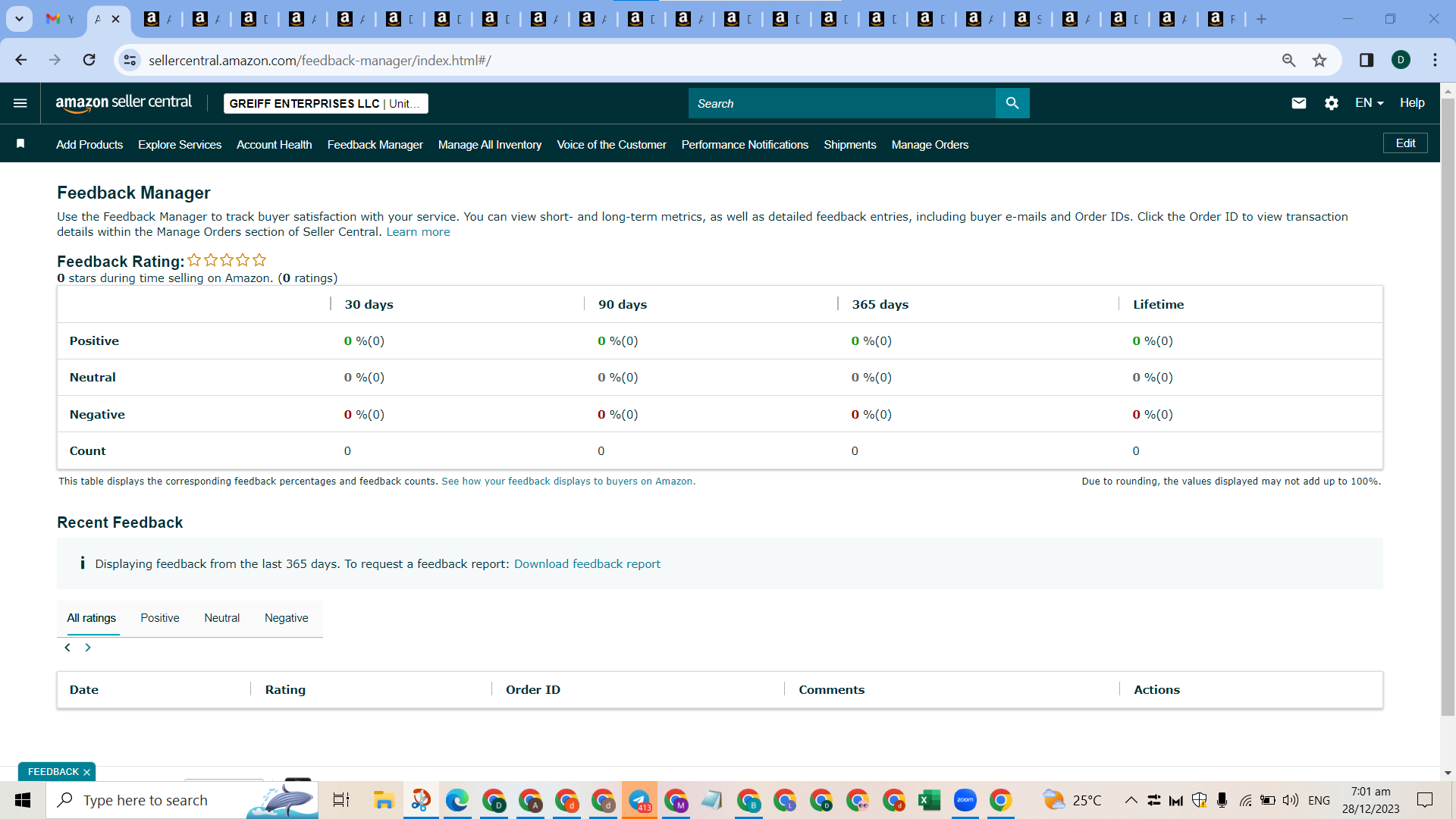Click the Comments column header
1456x819 pixels.
coord(831,690)
